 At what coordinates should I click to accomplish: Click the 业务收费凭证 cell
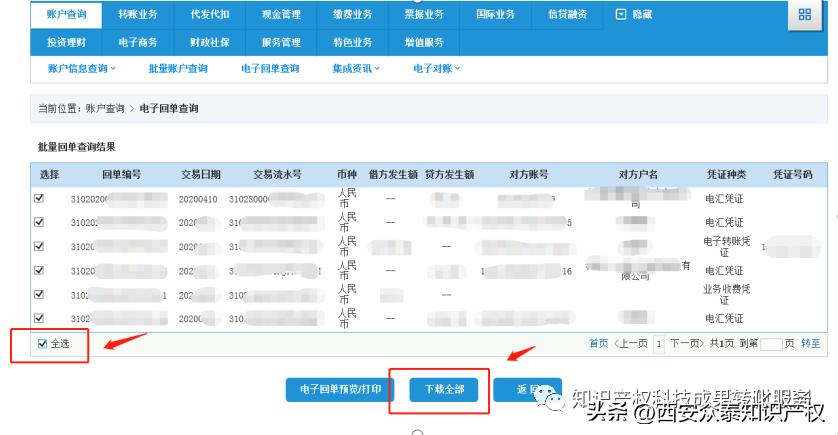(726, 294)
